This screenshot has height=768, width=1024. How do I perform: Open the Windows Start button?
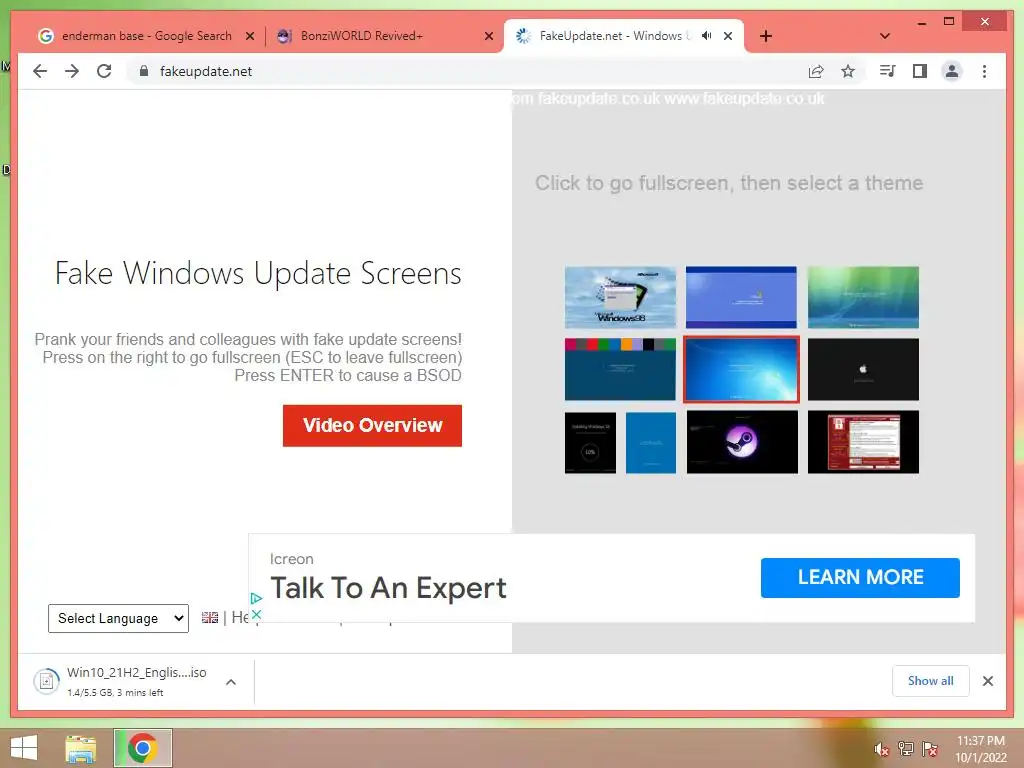pyautogui.click(x=24, y=748)
